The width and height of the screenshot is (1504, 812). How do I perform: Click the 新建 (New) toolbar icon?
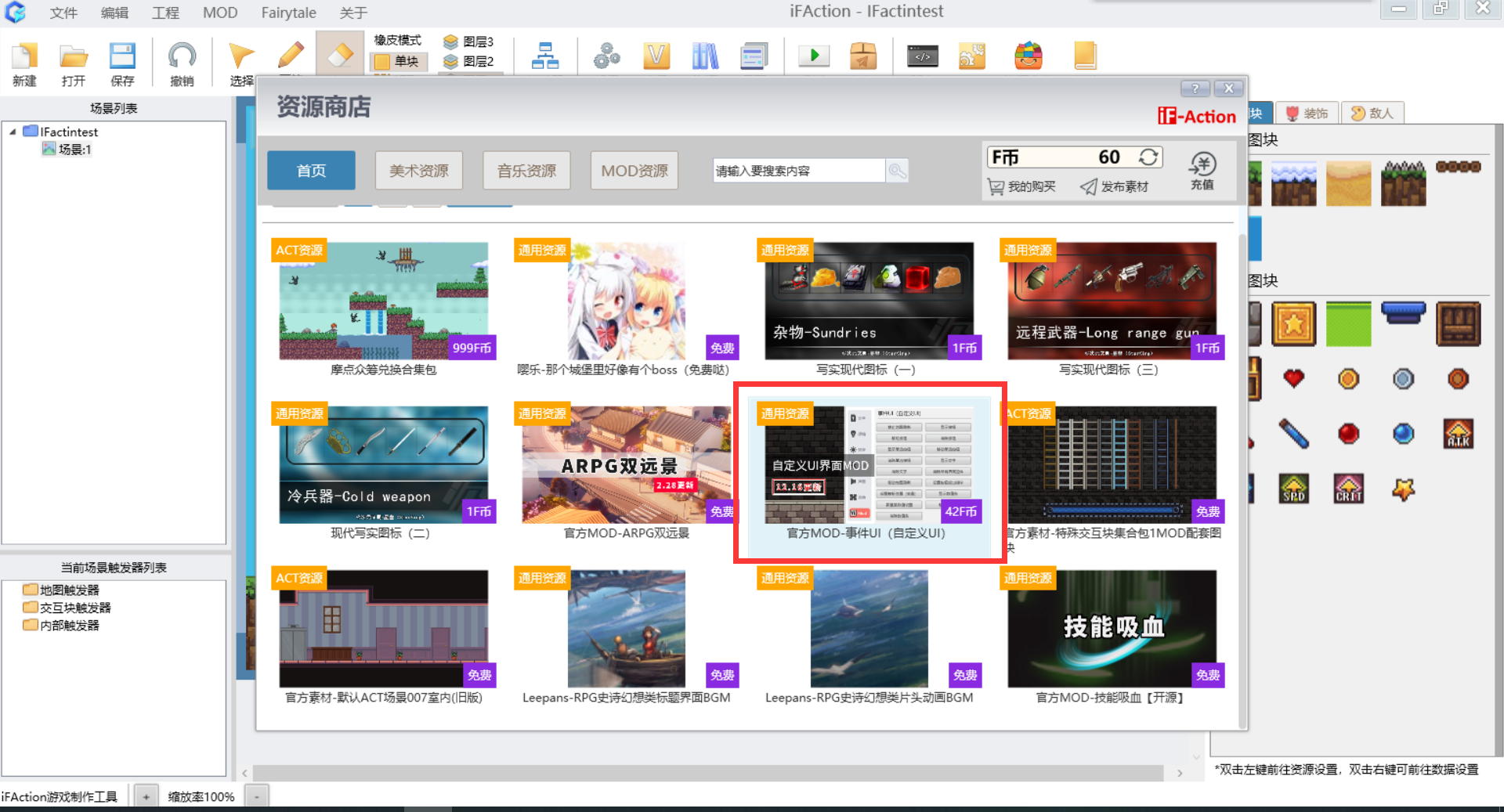[24, 63]
